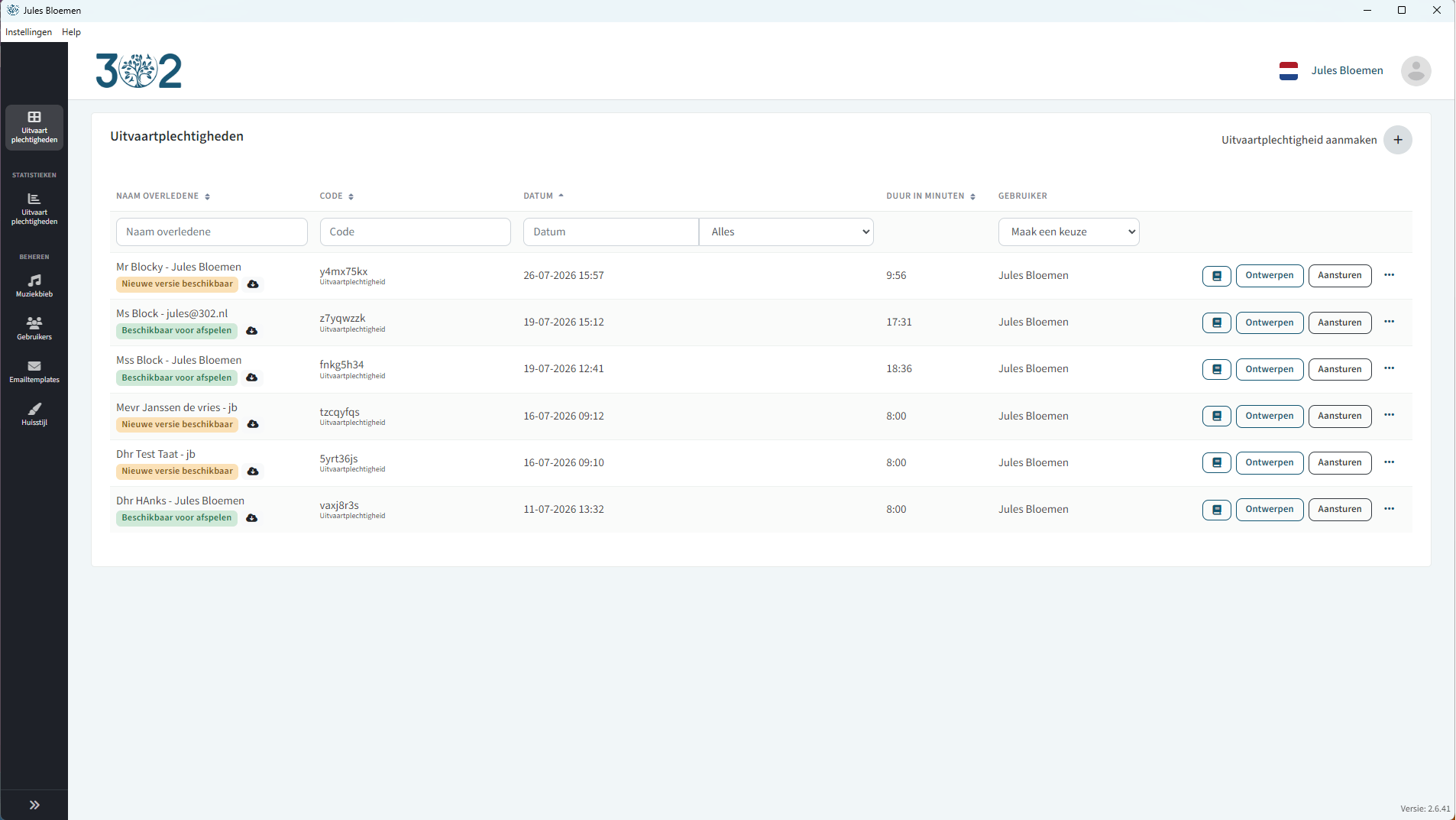
Task: Click Aansturen for Mr Blocky
Action: pyautogui.click(x=1340, y=276)
